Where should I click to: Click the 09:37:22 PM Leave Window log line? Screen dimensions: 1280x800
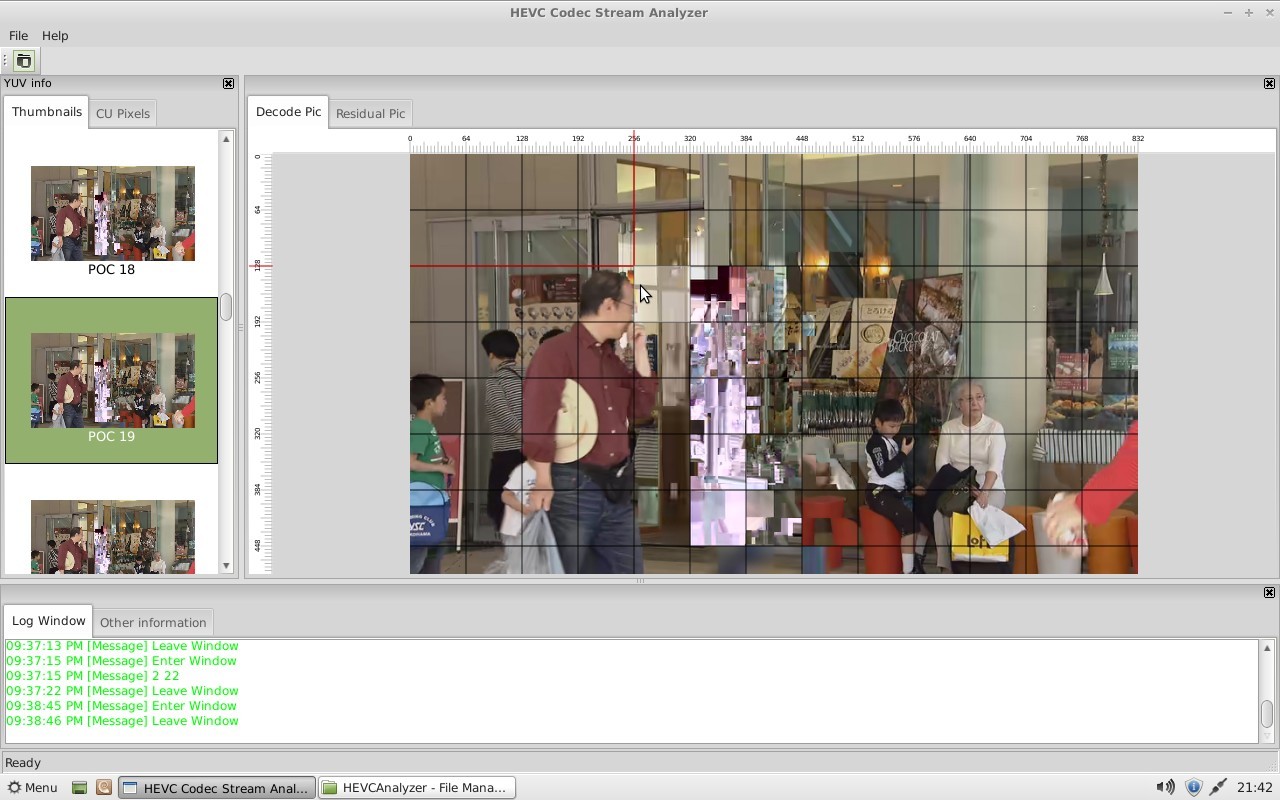point(122,691)
